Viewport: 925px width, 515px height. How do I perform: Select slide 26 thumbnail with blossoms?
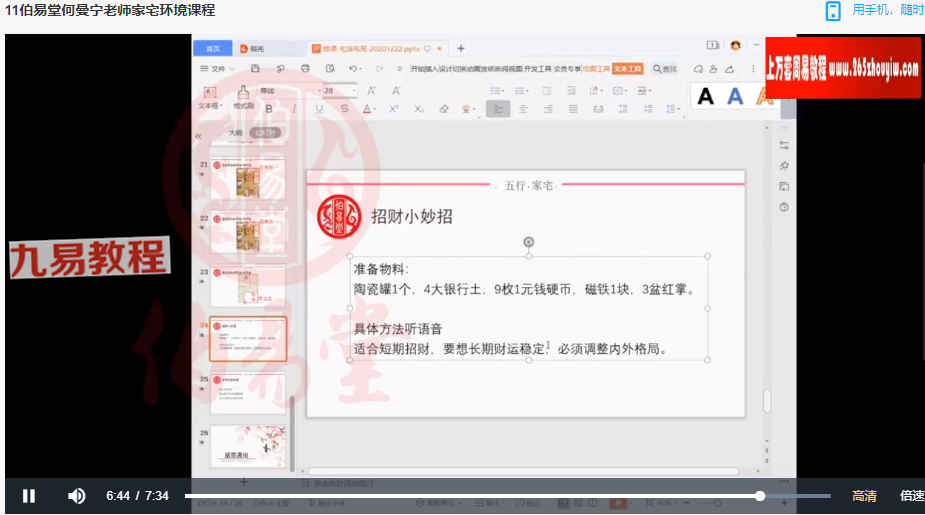248,447
